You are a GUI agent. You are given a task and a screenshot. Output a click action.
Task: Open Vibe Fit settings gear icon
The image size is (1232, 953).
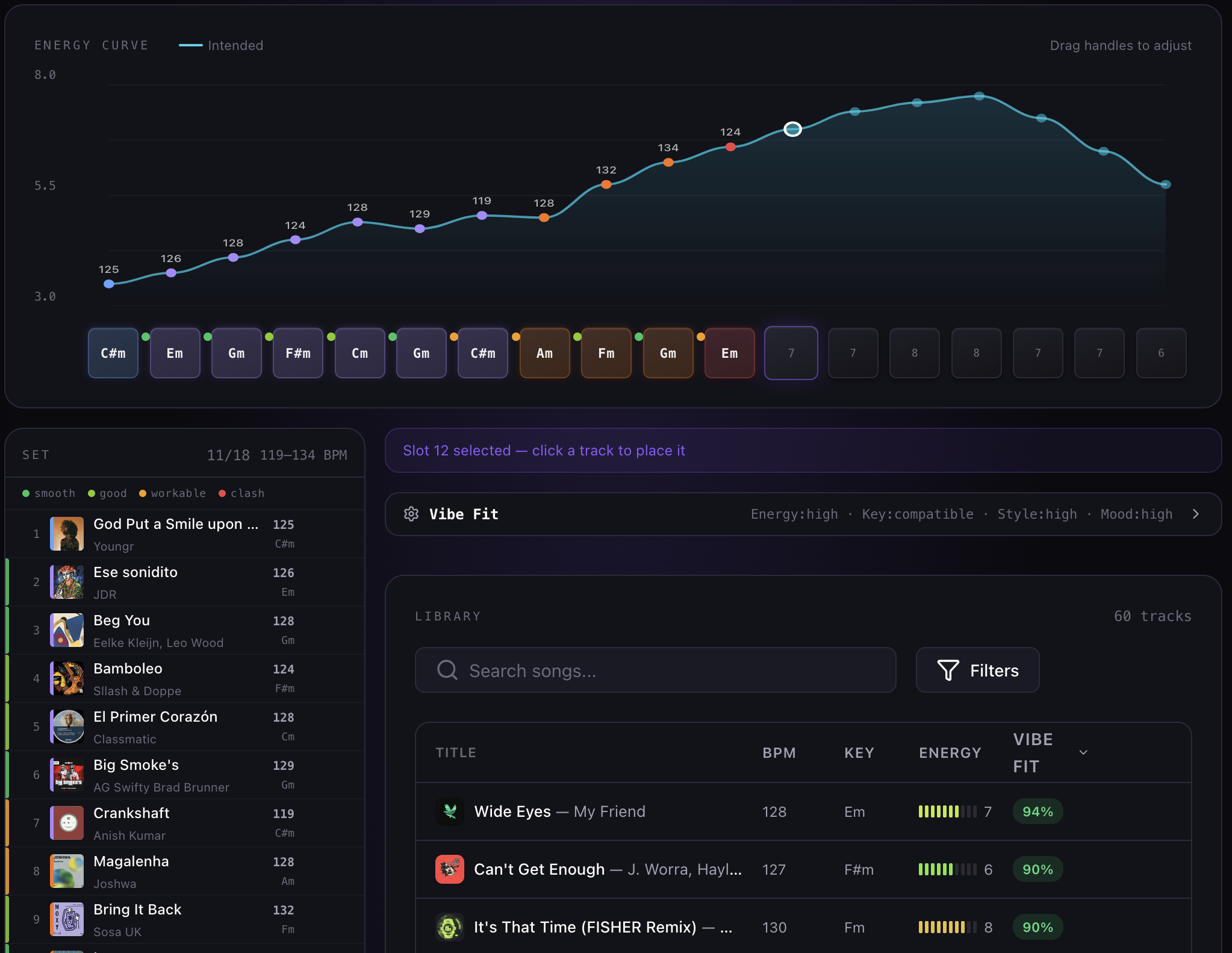tap(411, 514)
